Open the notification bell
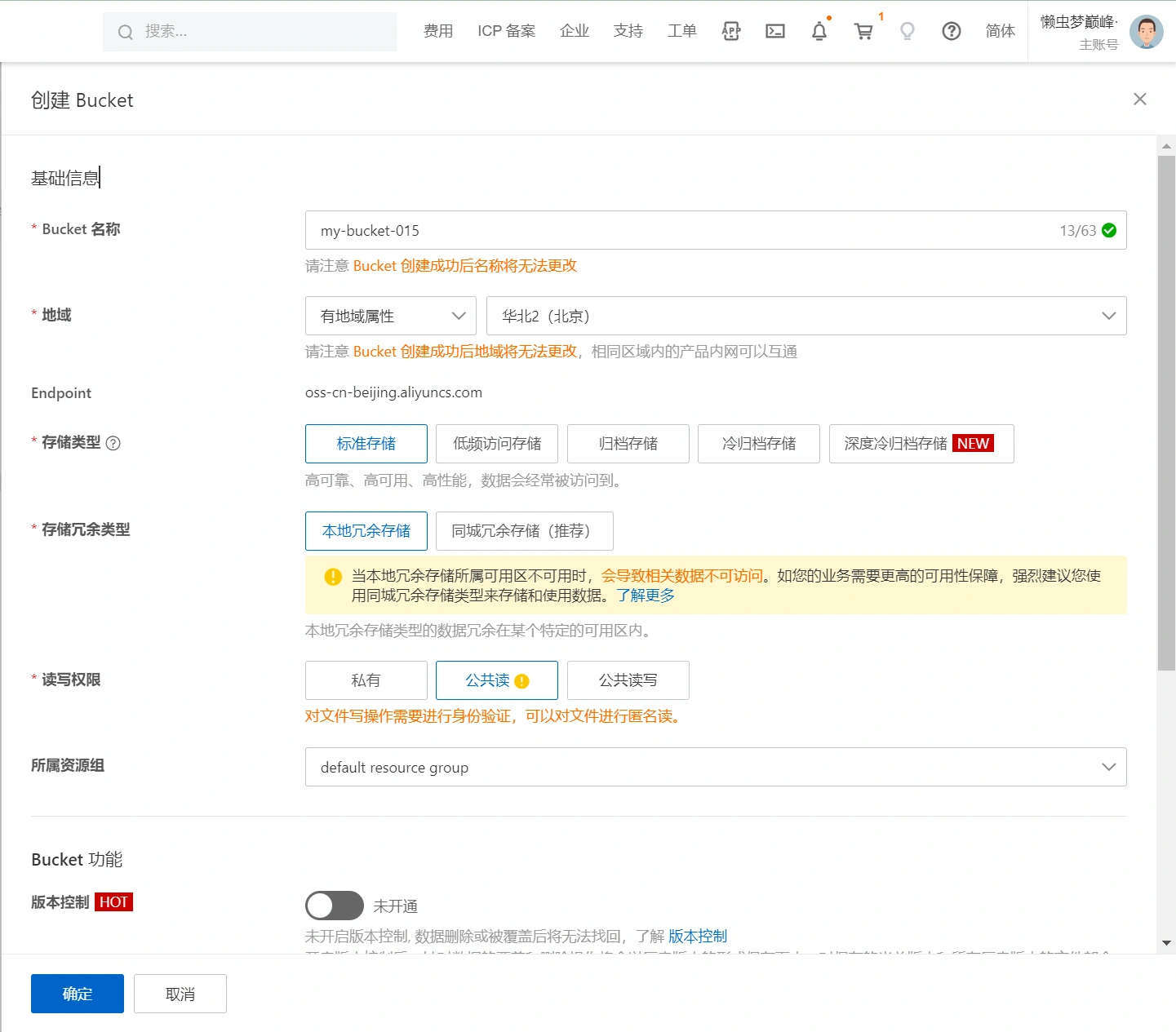Viewport: 1176px width, 1032px height. pyautogui.click(x=819, y=31)
